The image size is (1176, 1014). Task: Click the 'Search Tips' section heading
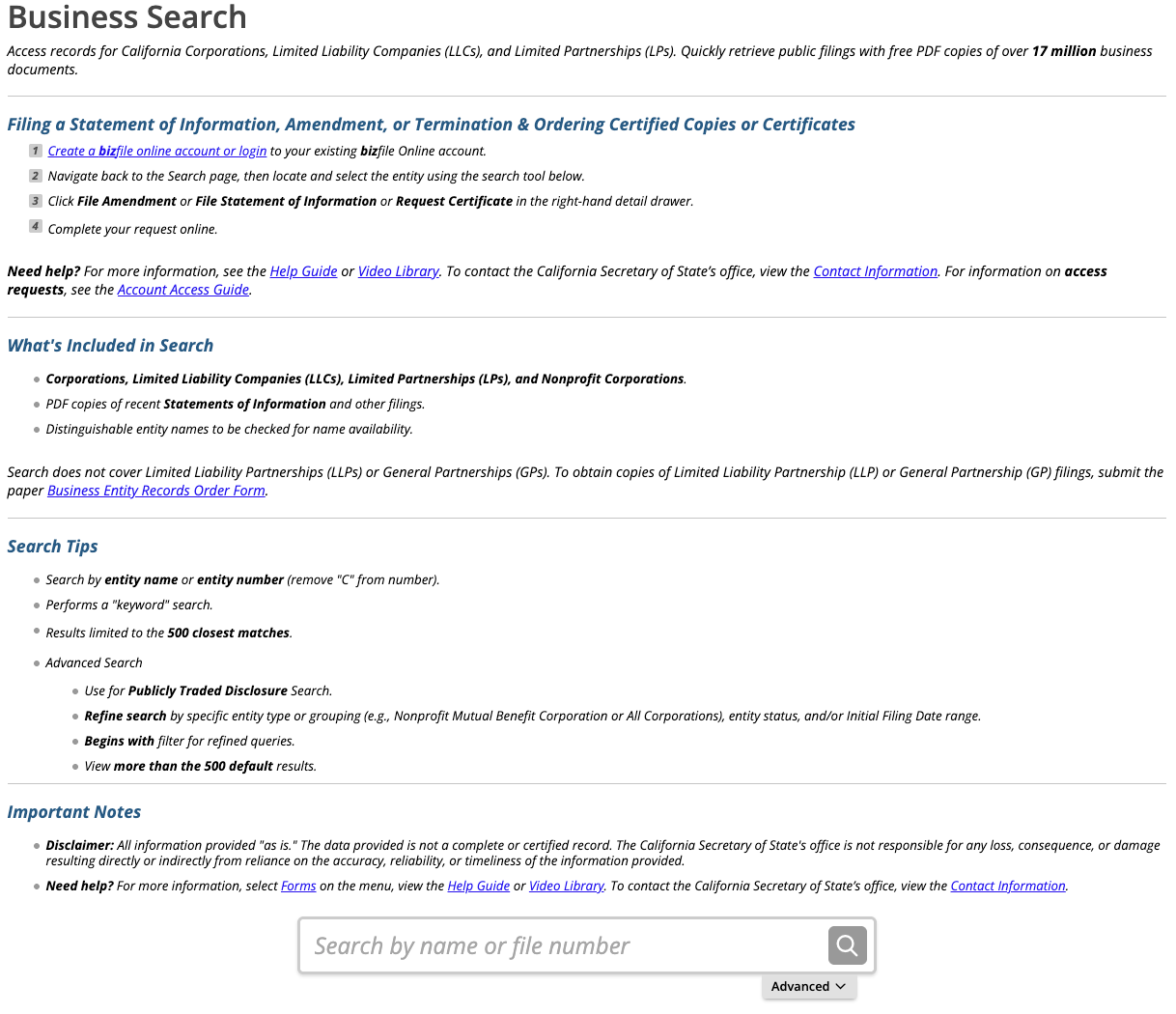click(x=53, y=547)
